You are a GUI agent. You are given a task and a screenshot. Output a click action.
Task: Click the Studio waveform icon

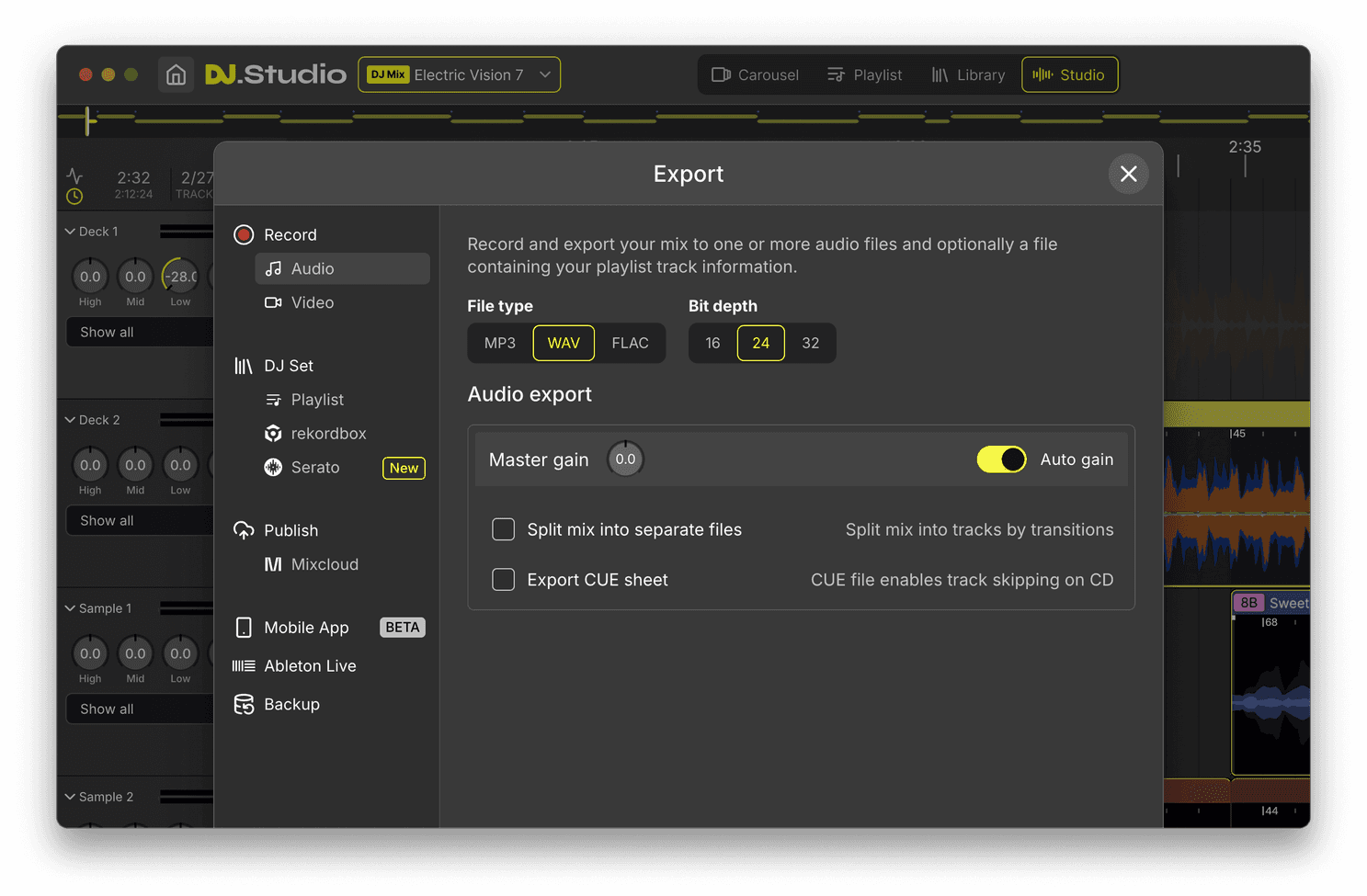1042,74
